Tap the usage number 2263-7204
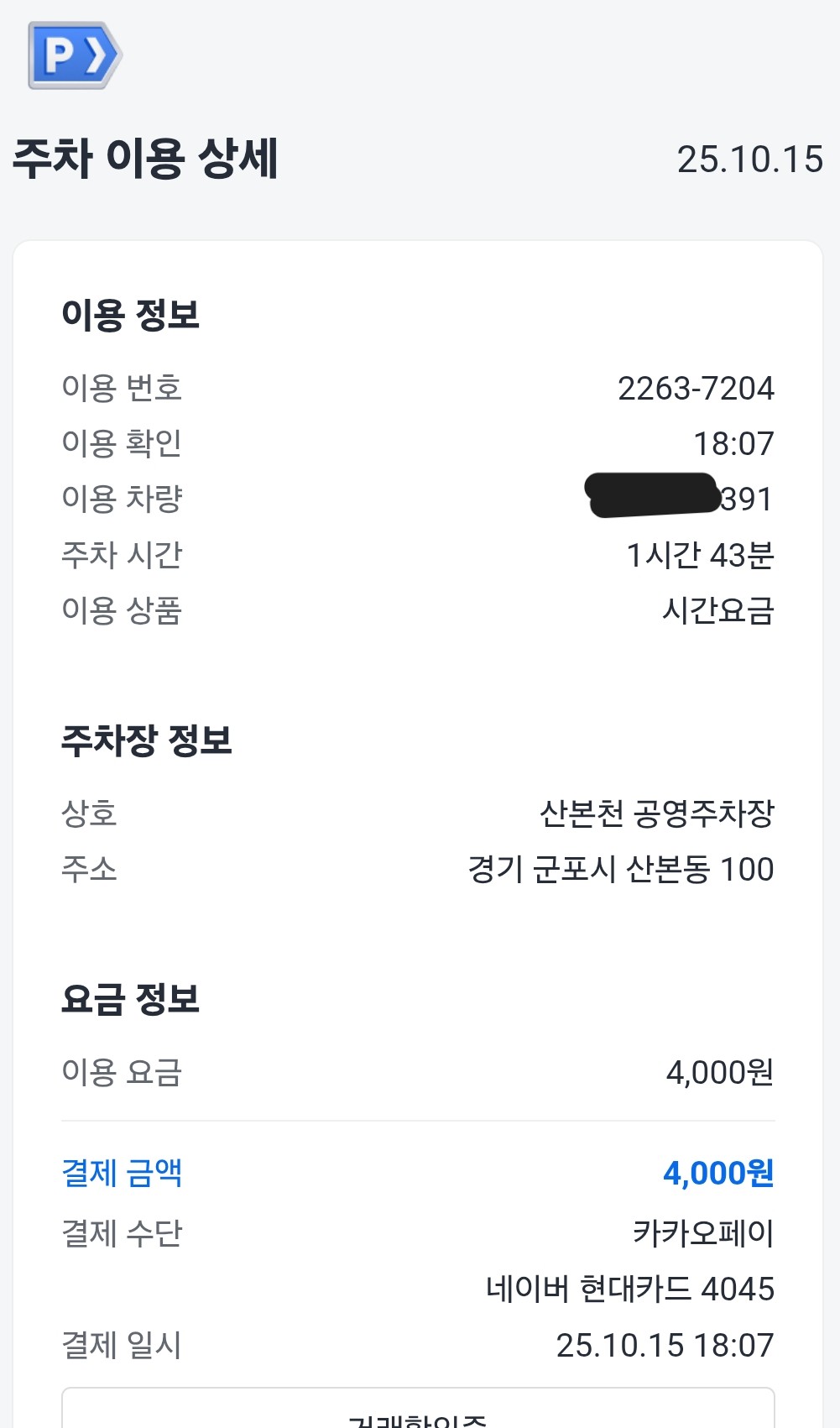Screen dimensions: 840x1428 [696, 388]
